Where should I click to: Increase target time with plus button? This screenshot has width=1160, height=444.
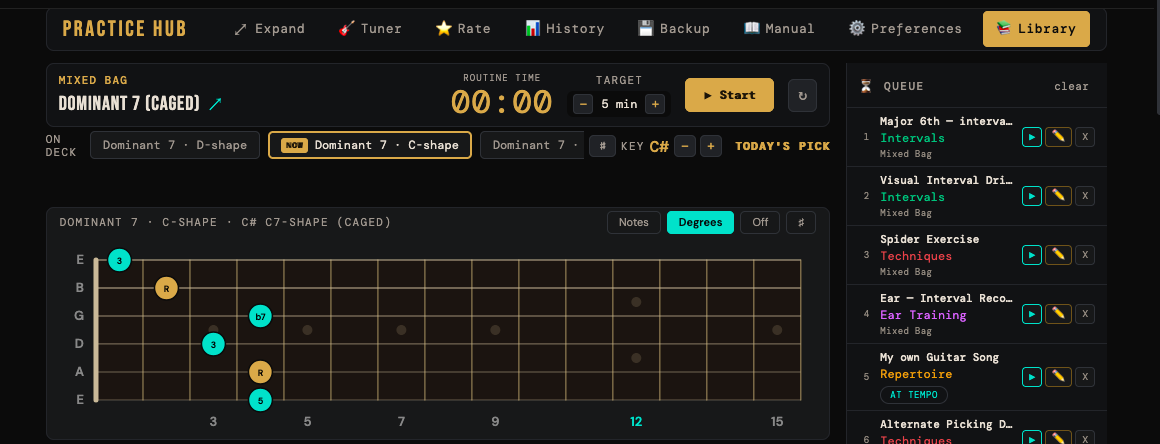pyautogui.click(x=655, y=104)
